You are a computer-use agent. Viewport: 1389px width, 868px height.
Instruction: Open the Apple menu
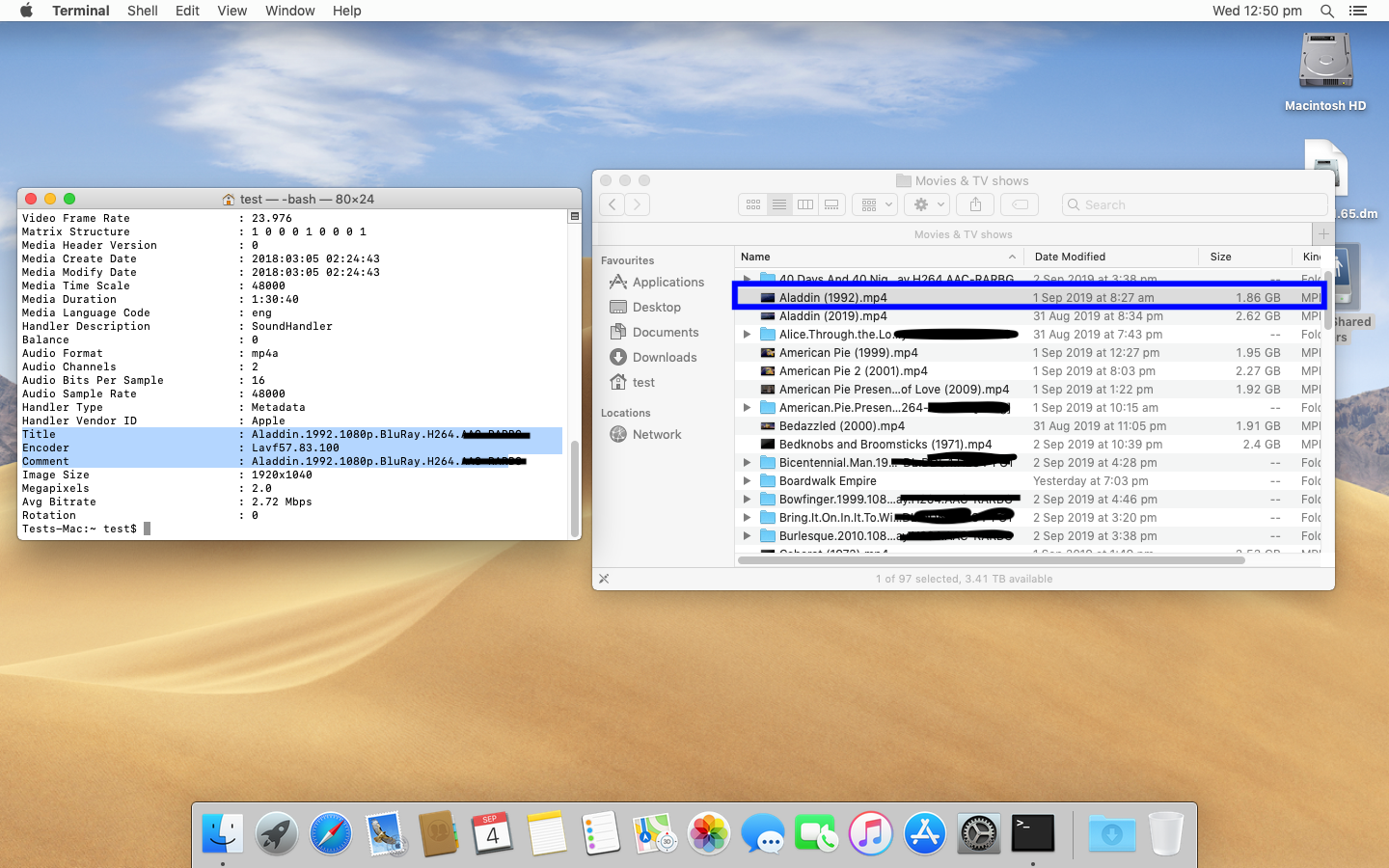click(x=26, y=11)
